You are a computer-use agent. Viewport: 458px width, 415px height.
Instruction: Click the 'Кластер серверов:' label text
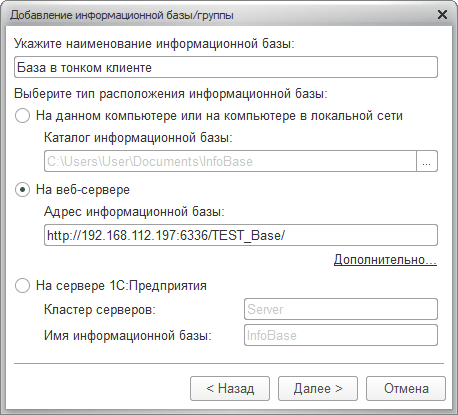pos(100,310)
